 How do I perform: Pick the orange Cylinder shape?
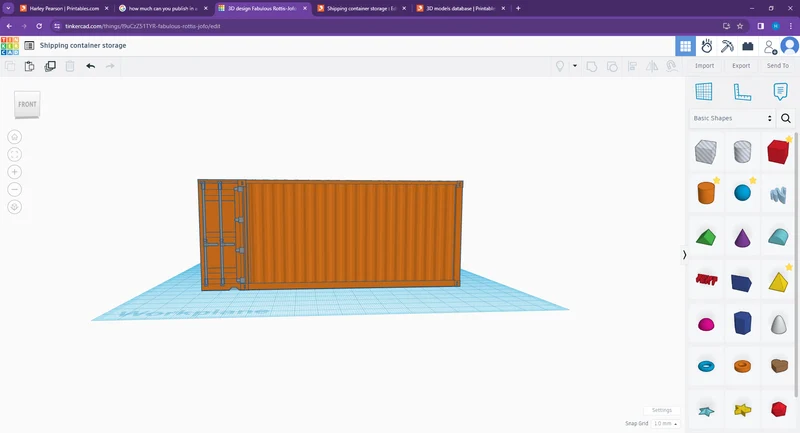coord(706,193)
